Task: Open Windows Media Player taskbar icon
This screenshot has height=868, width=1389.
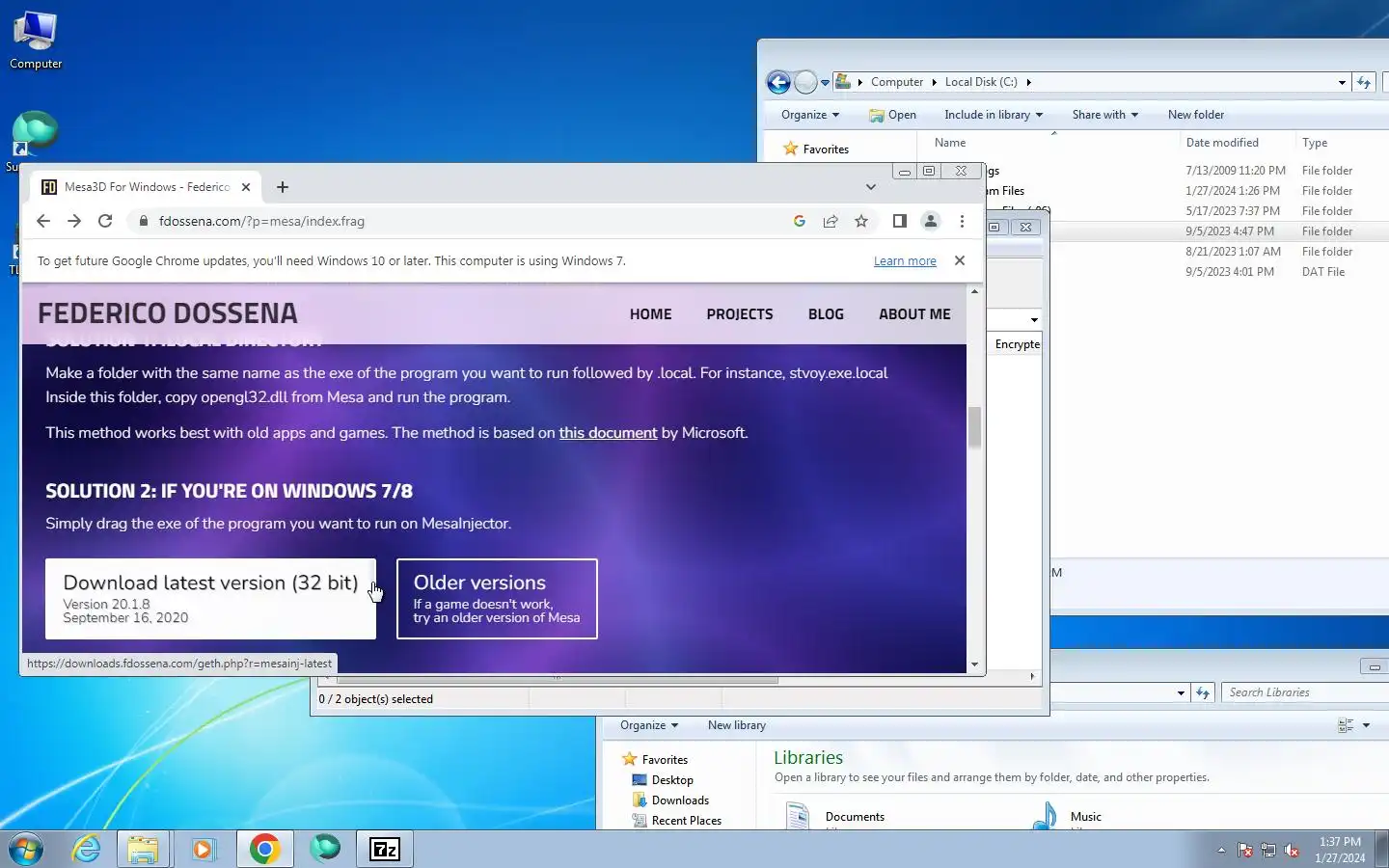Action: coord(203,849)
